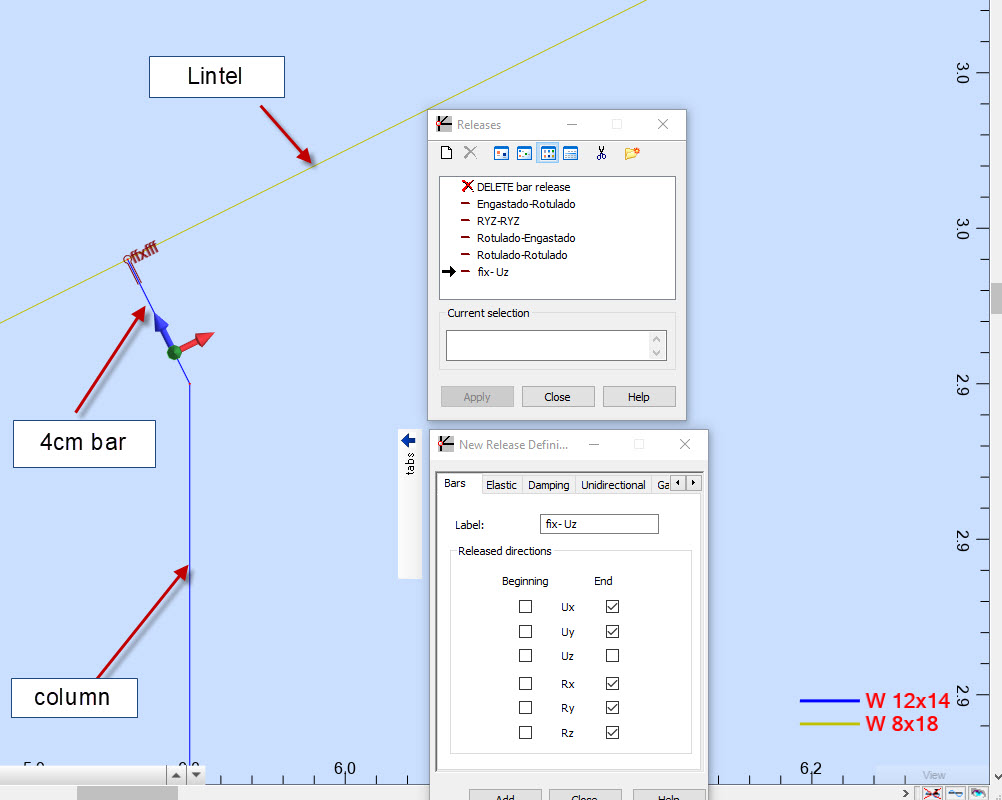Toggle Beginning Rz release checkbox
The image size is (1002, 800).
coord(525,732)
